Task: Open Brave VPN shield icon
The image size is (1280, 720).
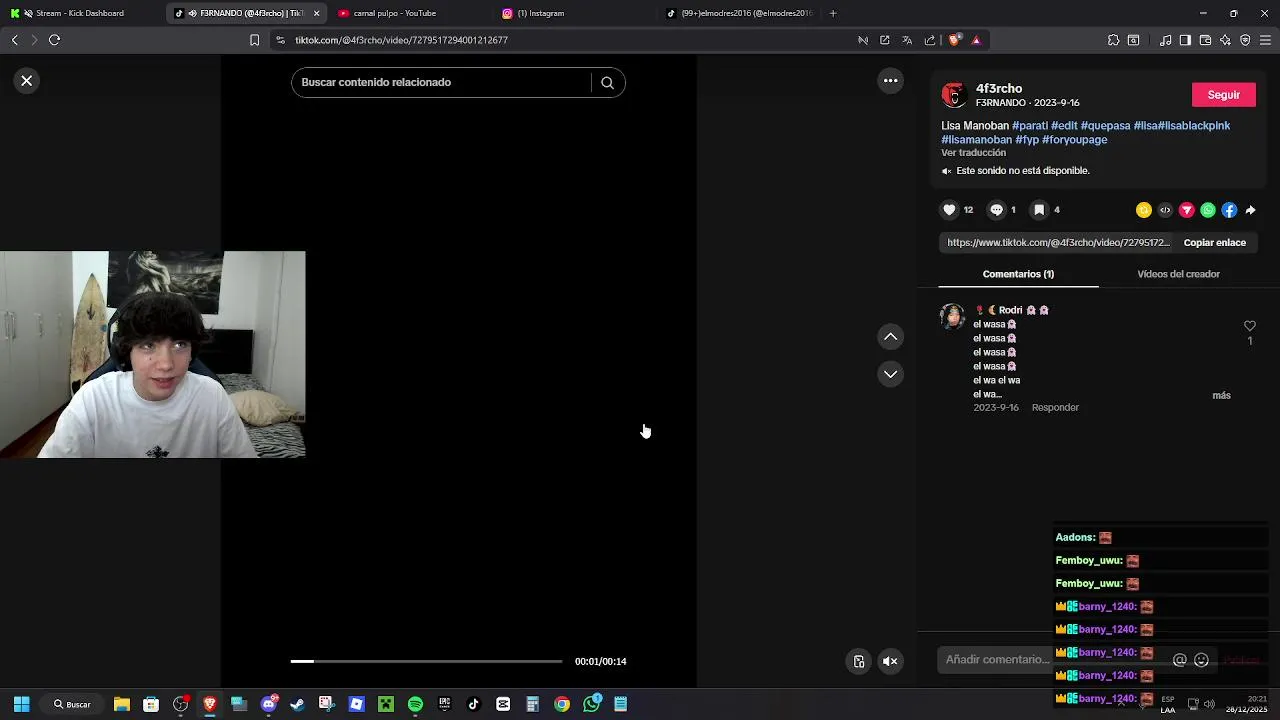Action: [1245, 40]
